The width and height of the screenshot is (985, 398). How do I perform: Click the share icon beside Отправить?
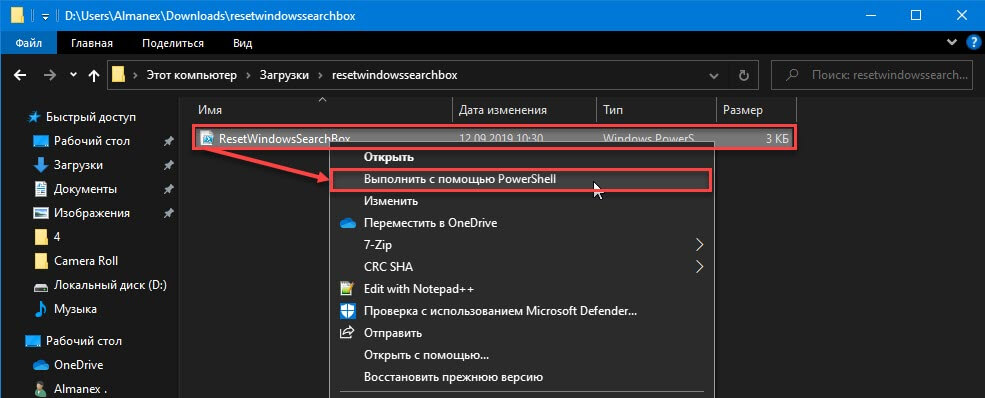[347, 333]
